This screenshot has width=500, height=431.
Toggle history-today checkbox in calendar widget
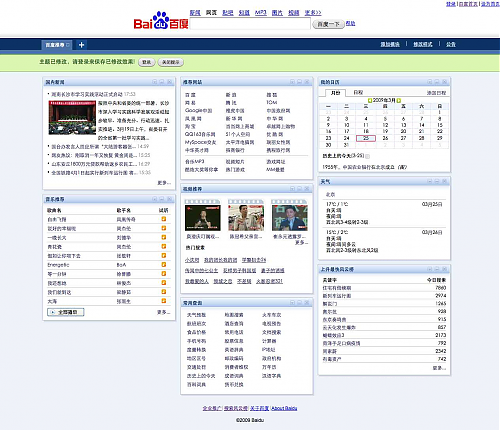click(367, 156)
